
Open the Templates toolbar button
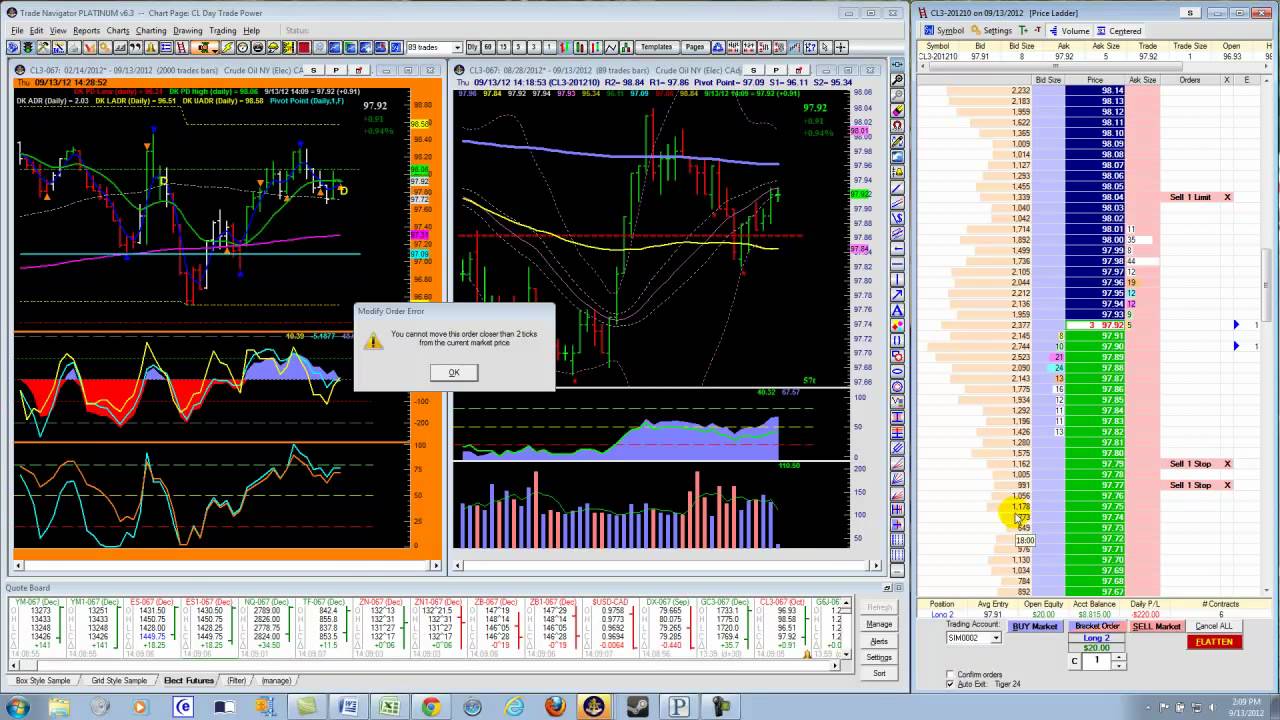click(x=657, y=47)
